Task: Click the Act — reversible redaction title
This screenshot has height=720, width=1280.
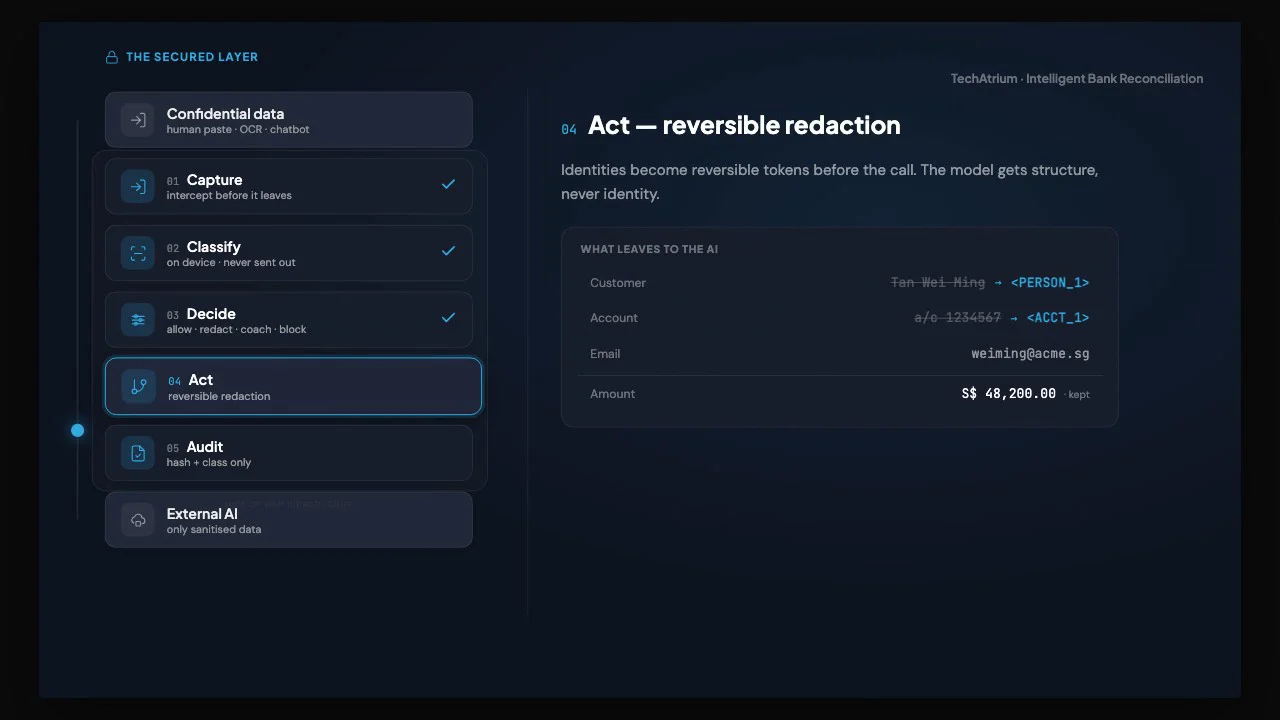Action: [x=744, y=125]
